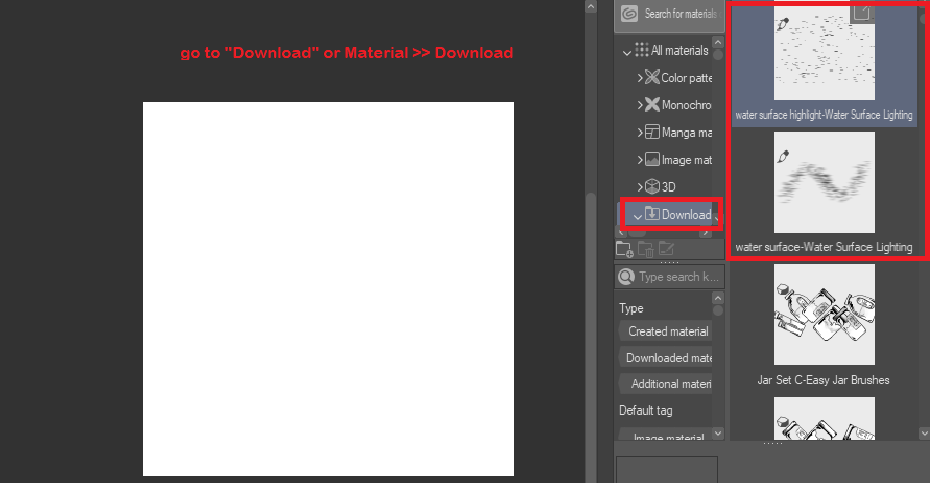Expand the 3D folder
The width and height of the screenshot is (930, 483).
[640, 187]
